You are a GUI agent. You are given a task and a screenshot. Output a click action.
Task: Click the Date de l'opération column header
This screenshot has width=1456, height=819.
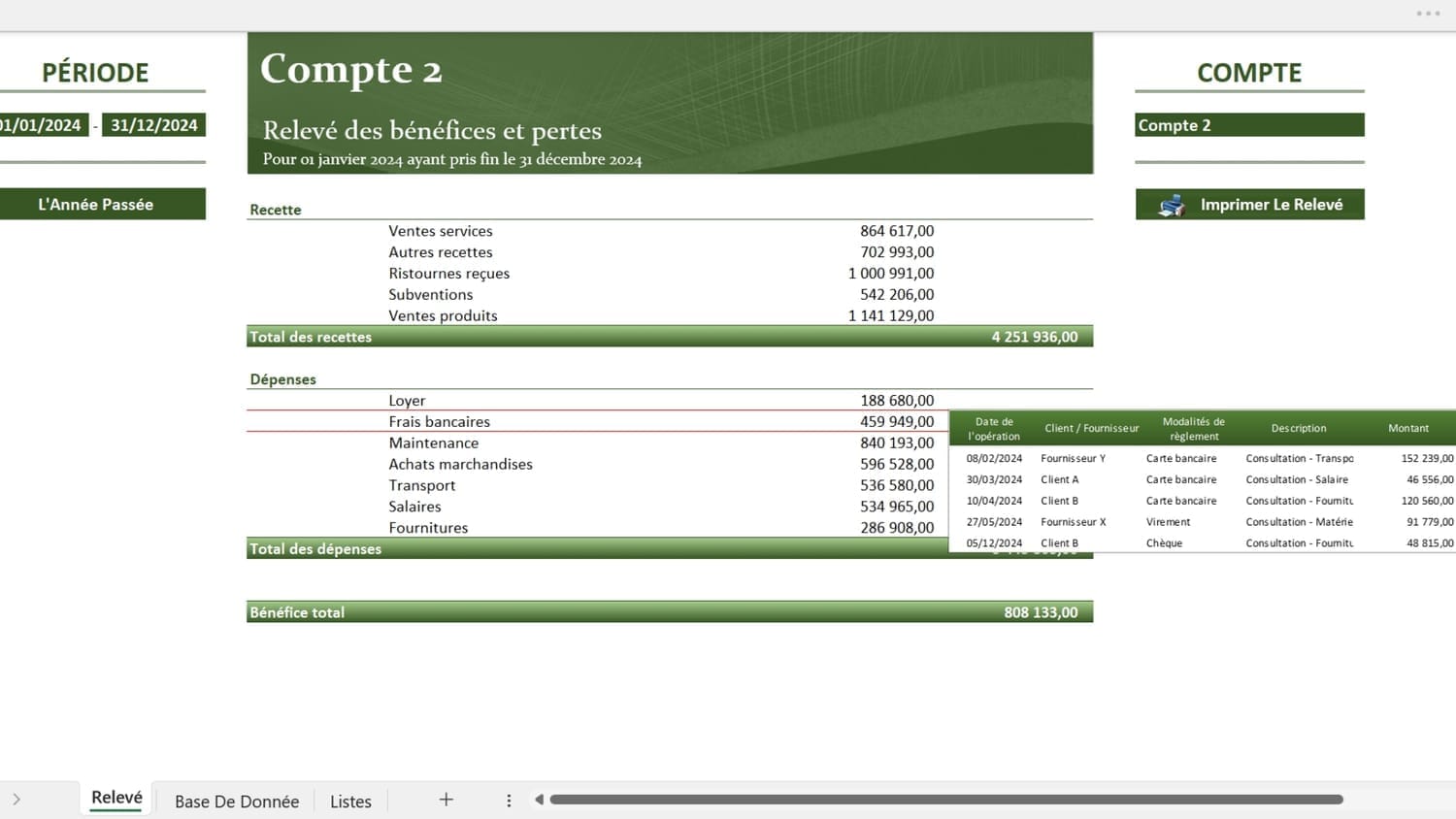coord(994,429)
